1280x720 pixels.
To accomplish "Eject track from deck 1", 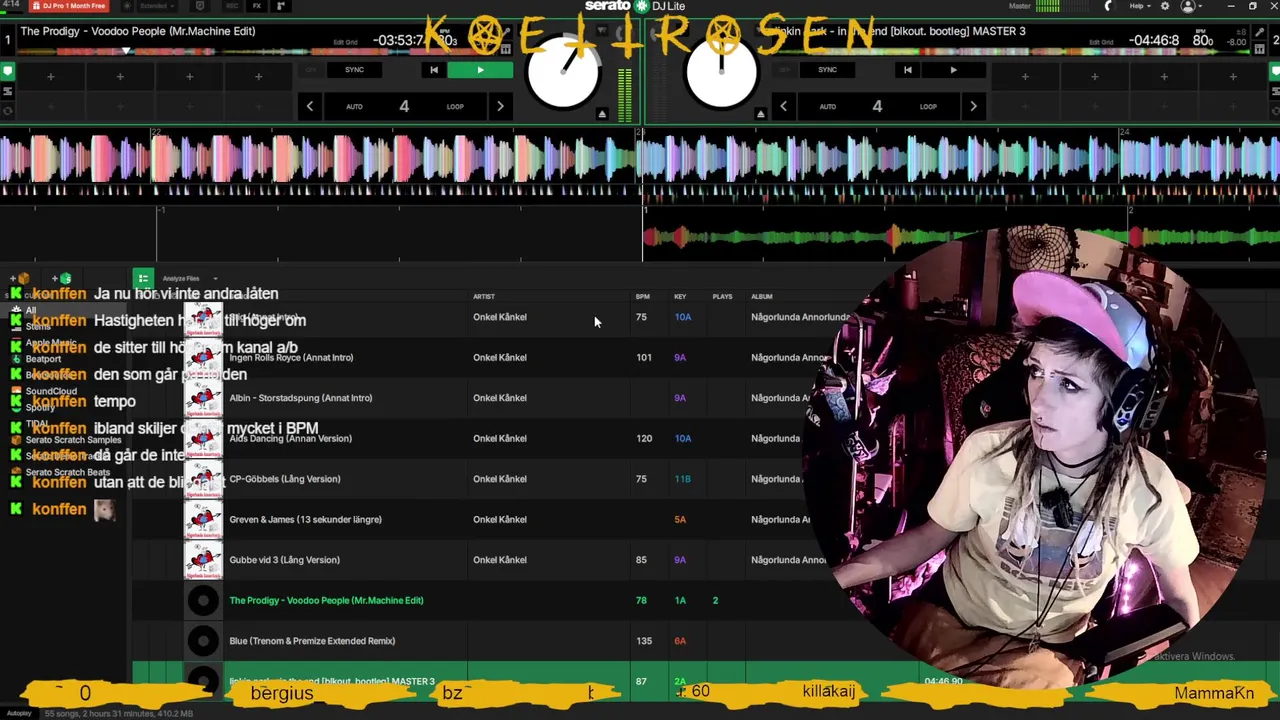I will [x=602, y=114].
